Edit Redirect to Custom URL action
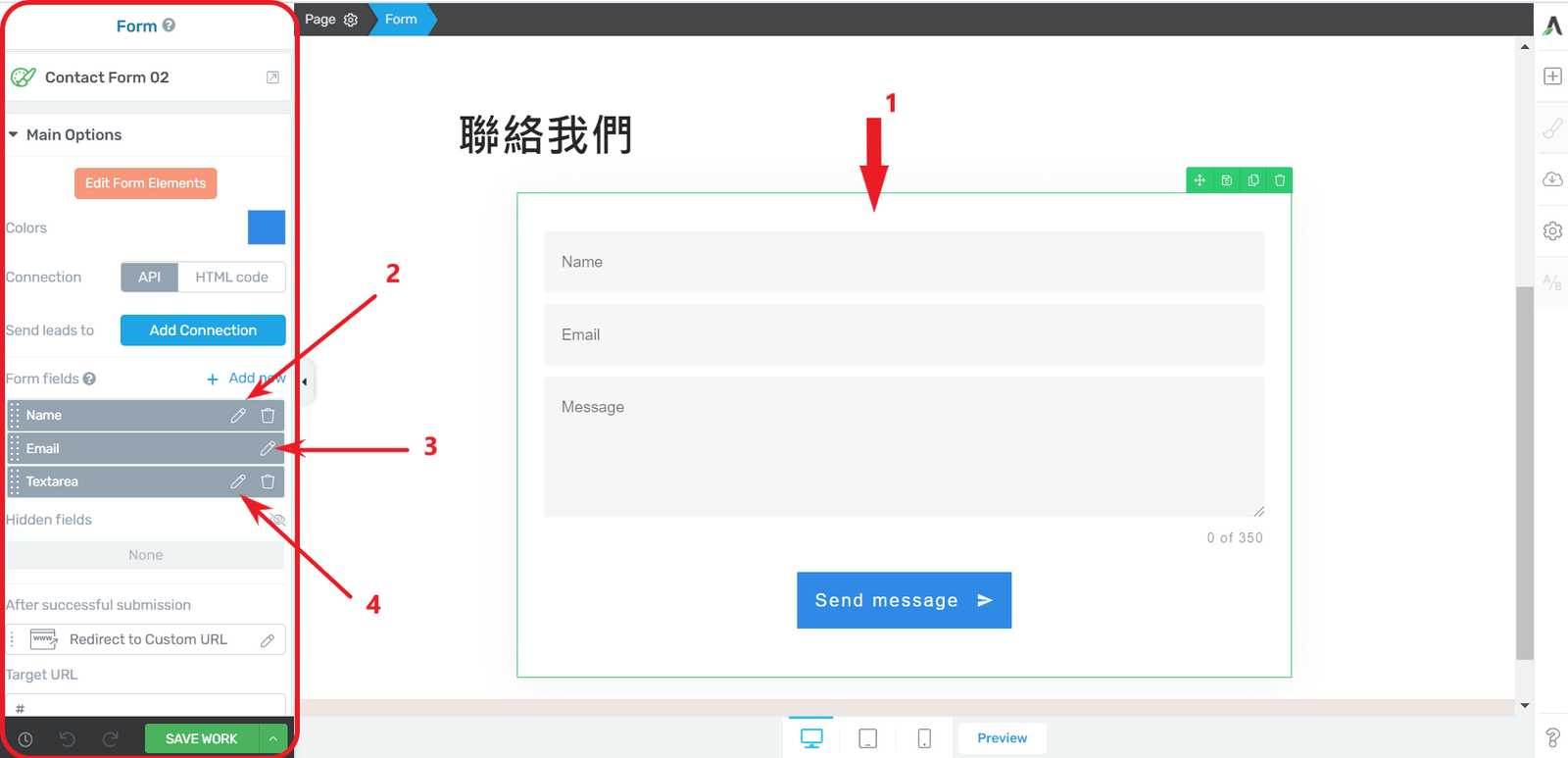1568x758 pixels. (x=267, y=640)
